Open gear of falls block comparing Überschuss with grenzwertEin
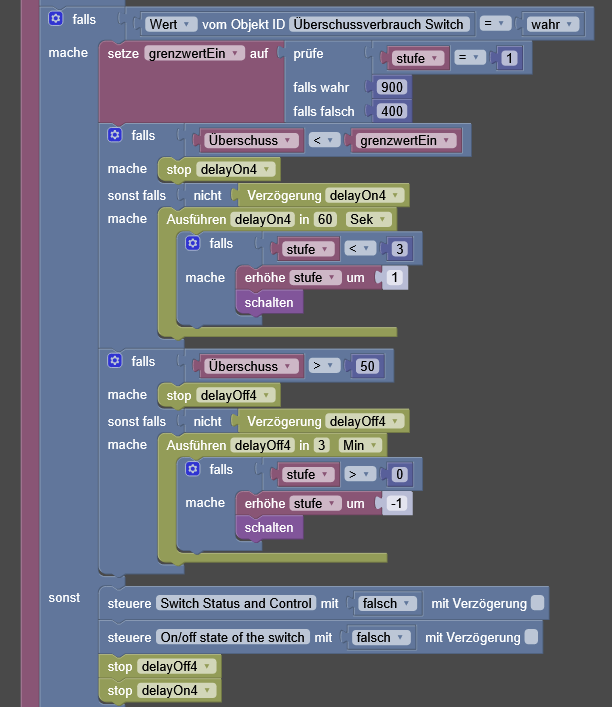 [115, 135]
